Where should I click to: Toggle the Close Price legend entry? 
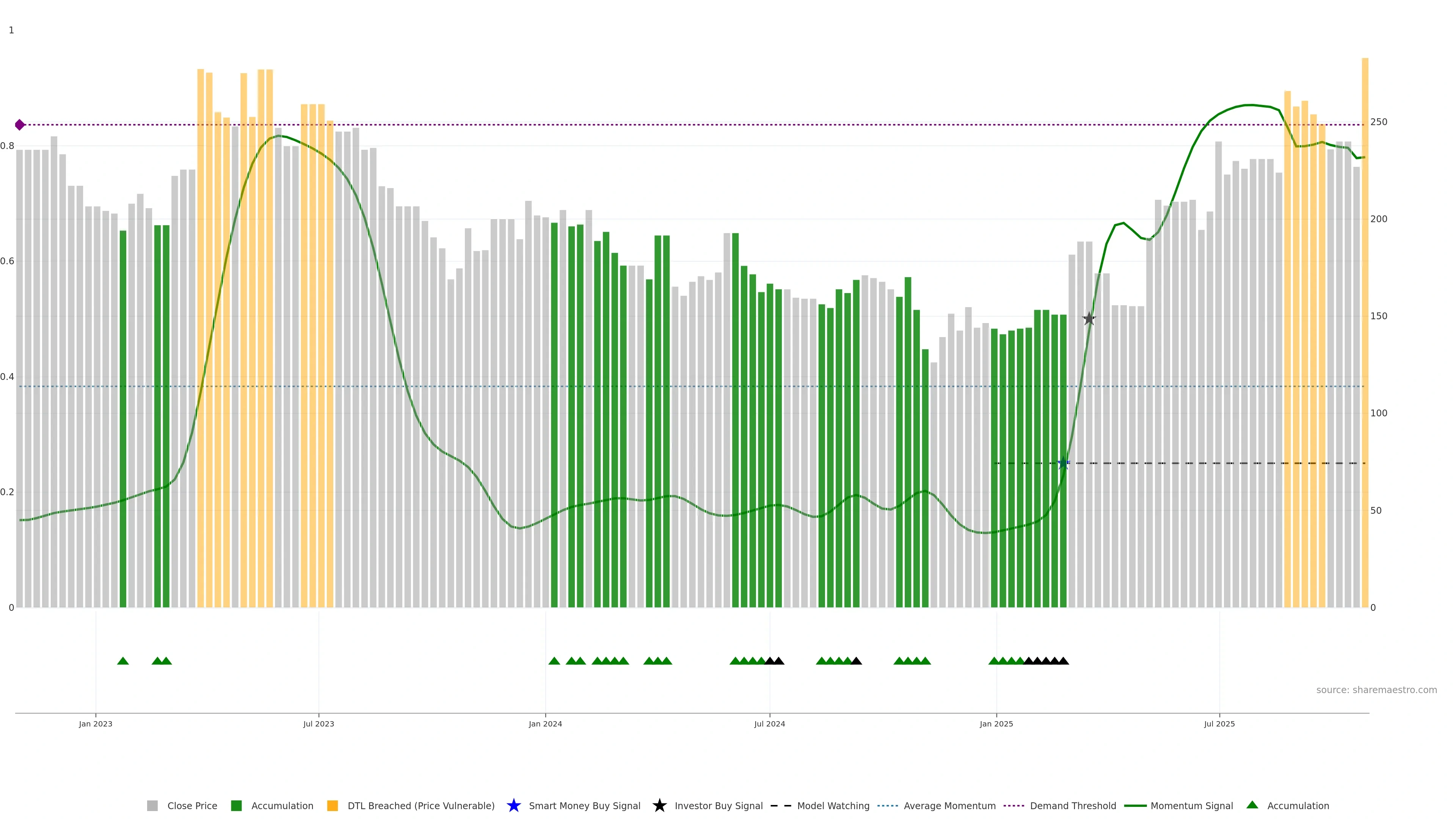click(x=191, y=806)
